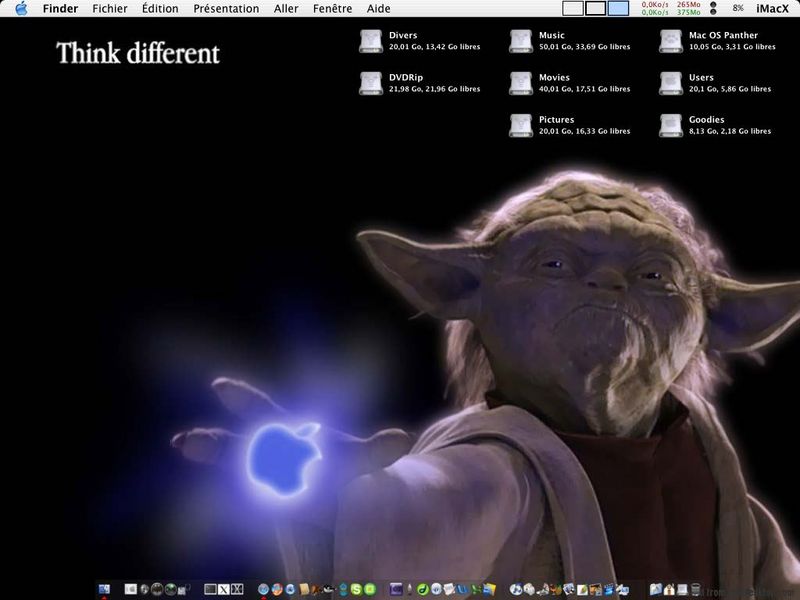Open the Aller menu
800x600 pixels.
286,9
